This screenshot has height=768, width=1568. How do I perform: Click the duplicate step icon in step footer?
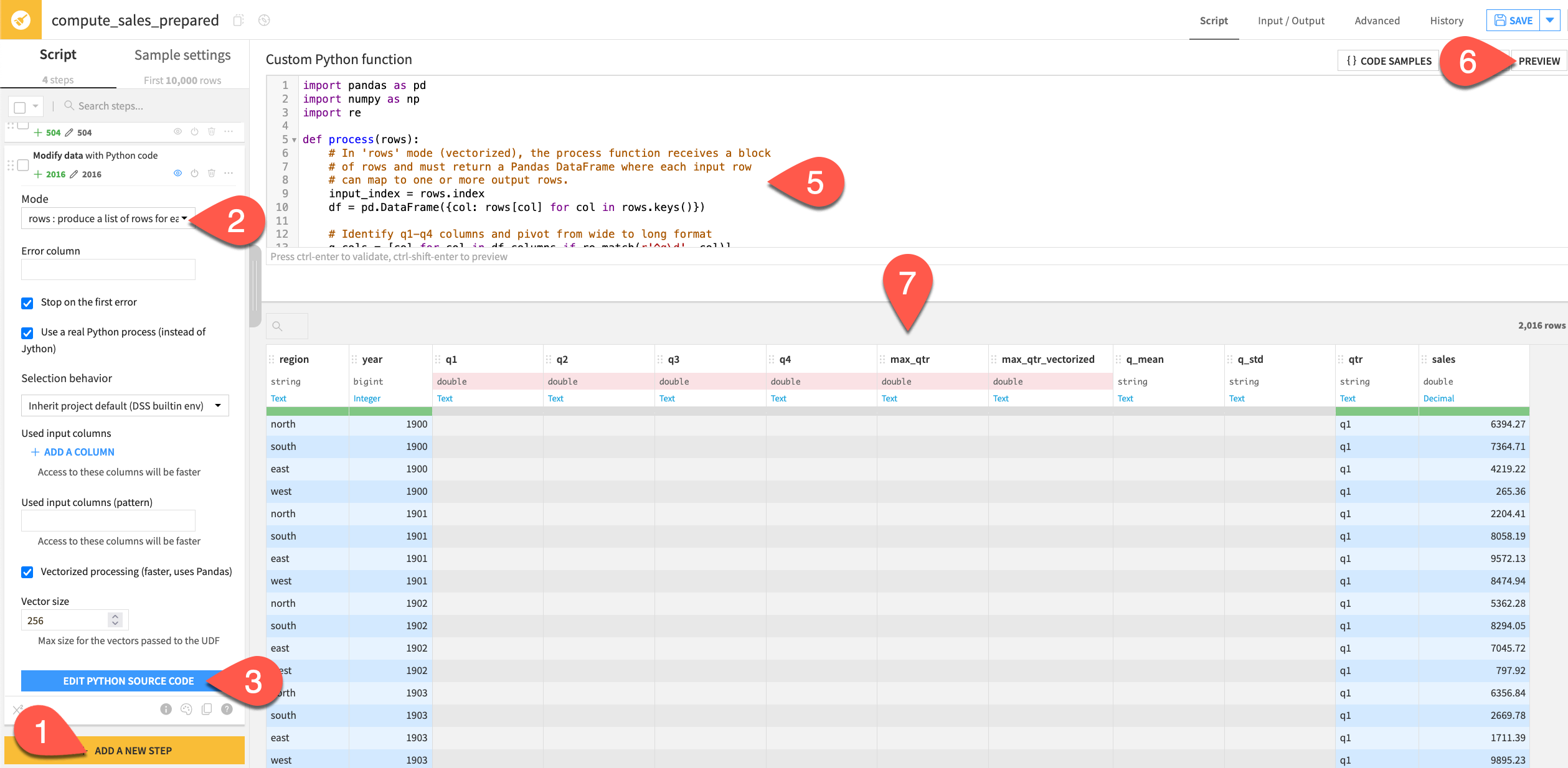coord(207,709)
